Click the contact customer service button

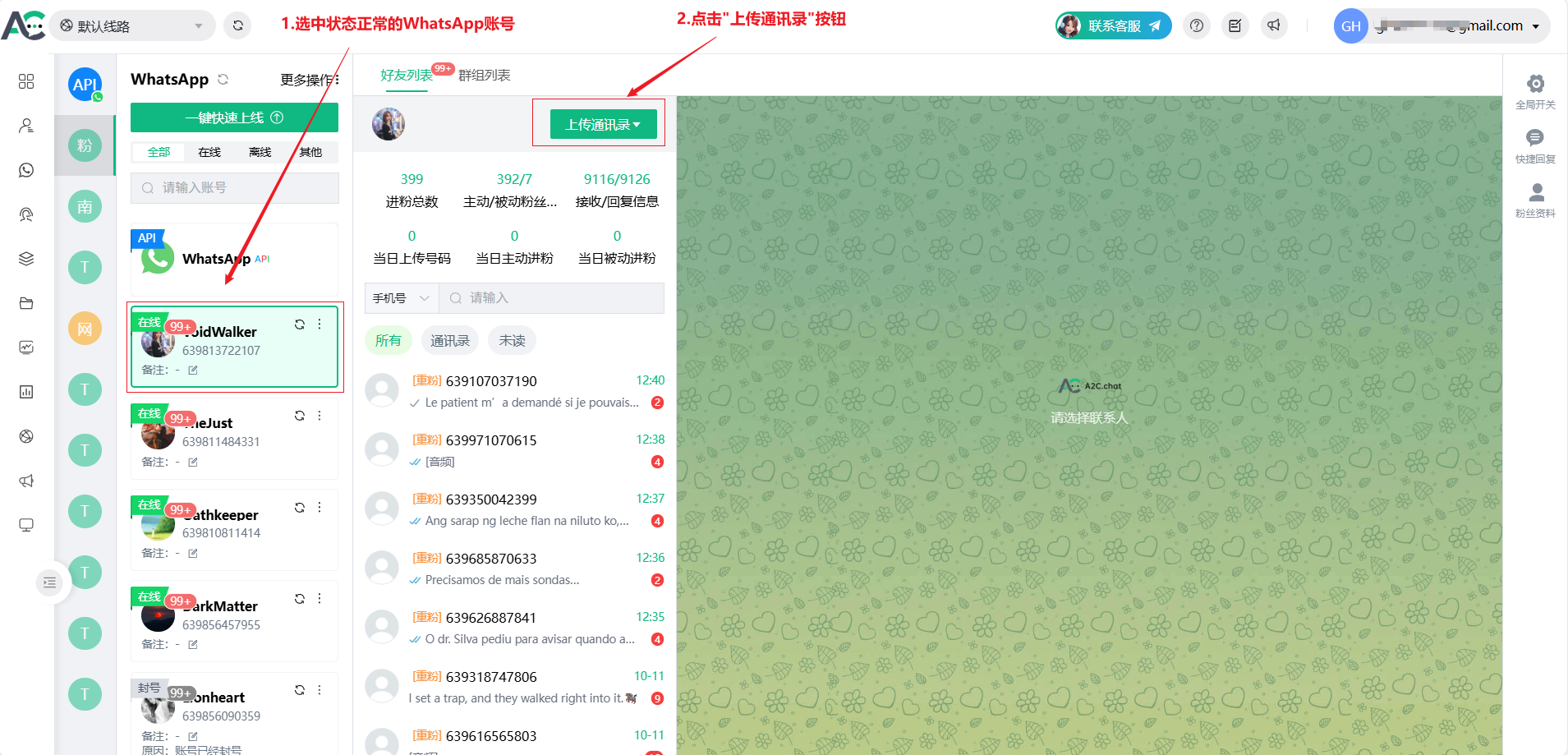pos(1113,25)
